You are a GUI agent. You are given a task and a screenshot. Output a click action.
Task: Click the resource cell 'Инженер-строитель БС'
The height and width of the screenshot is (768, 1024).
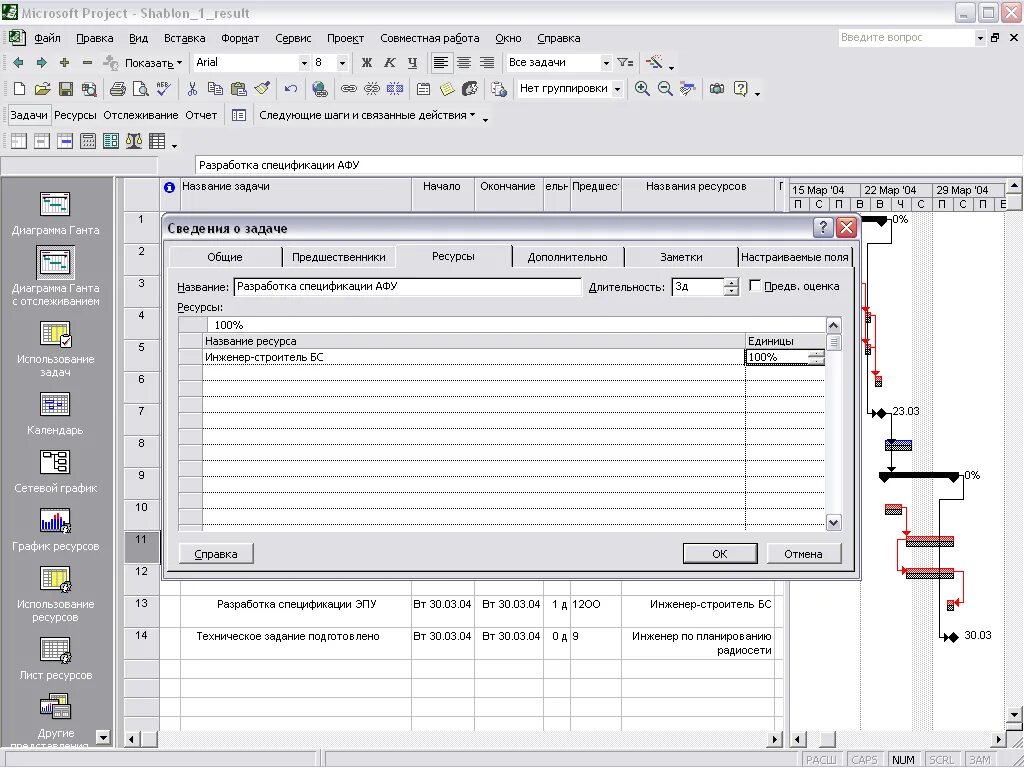(x=473, y=357)
